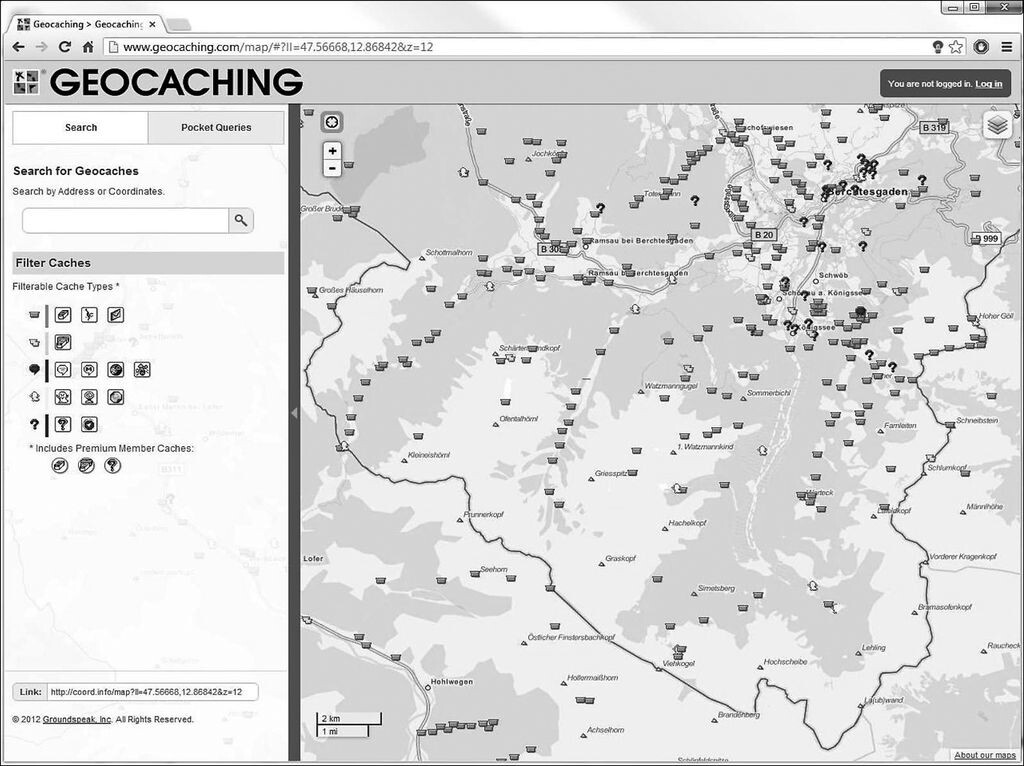Click the magnifier search button
The height and width of the screenshot is (766, 1024).
(x=241, y=221)
